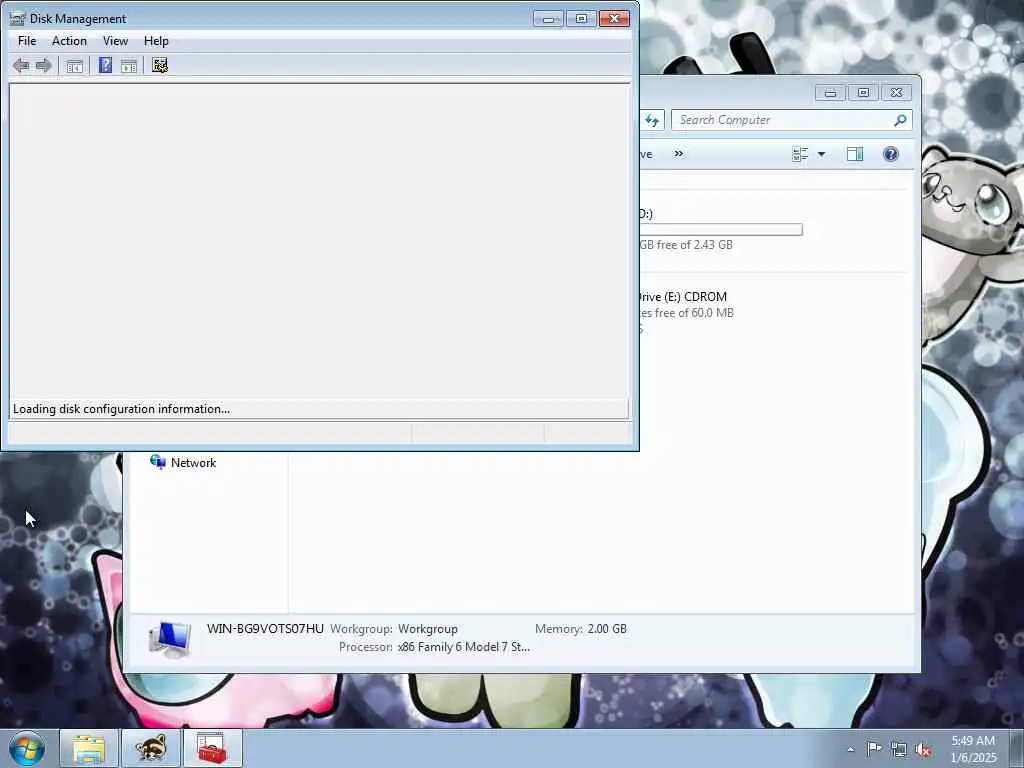Click the Memory 2.00 GB value

(607, 629)
